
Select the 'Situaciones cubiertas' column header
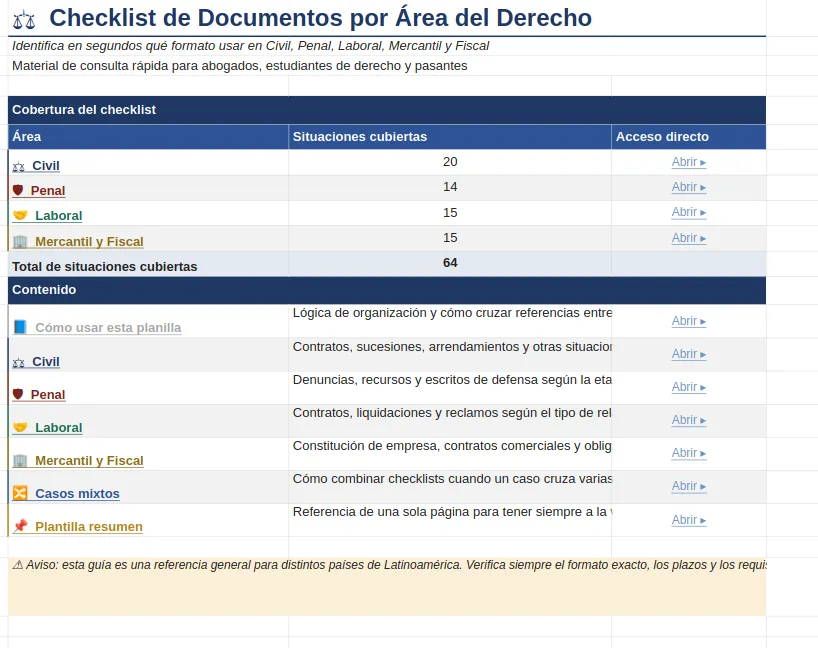450,137
